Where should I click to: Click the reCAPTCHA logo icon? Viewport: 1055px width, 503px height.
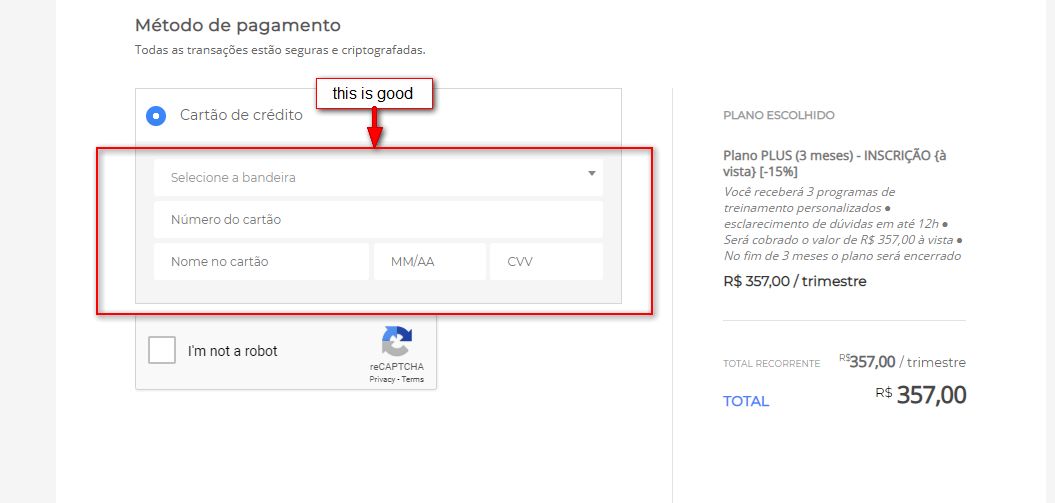396,342
